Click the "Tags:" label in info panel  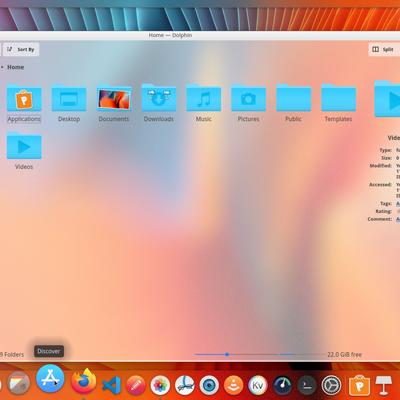[x=386, y=203]
